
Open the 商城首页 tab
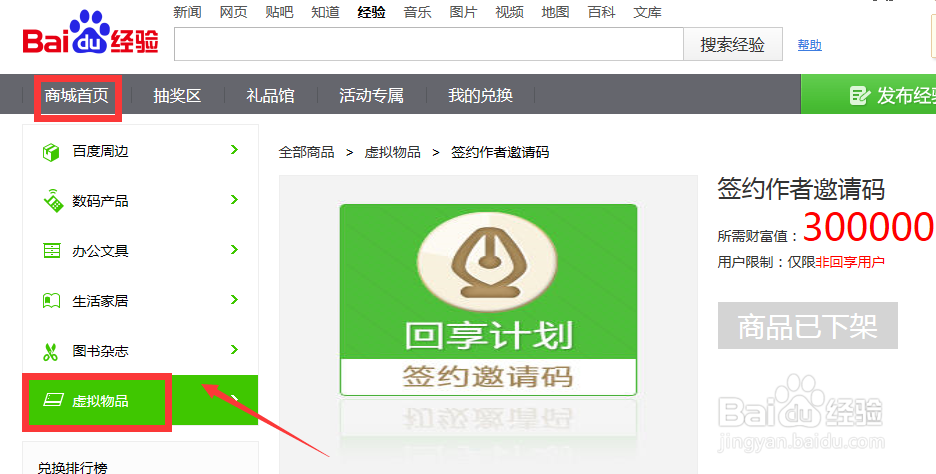(x=76, y=95)
